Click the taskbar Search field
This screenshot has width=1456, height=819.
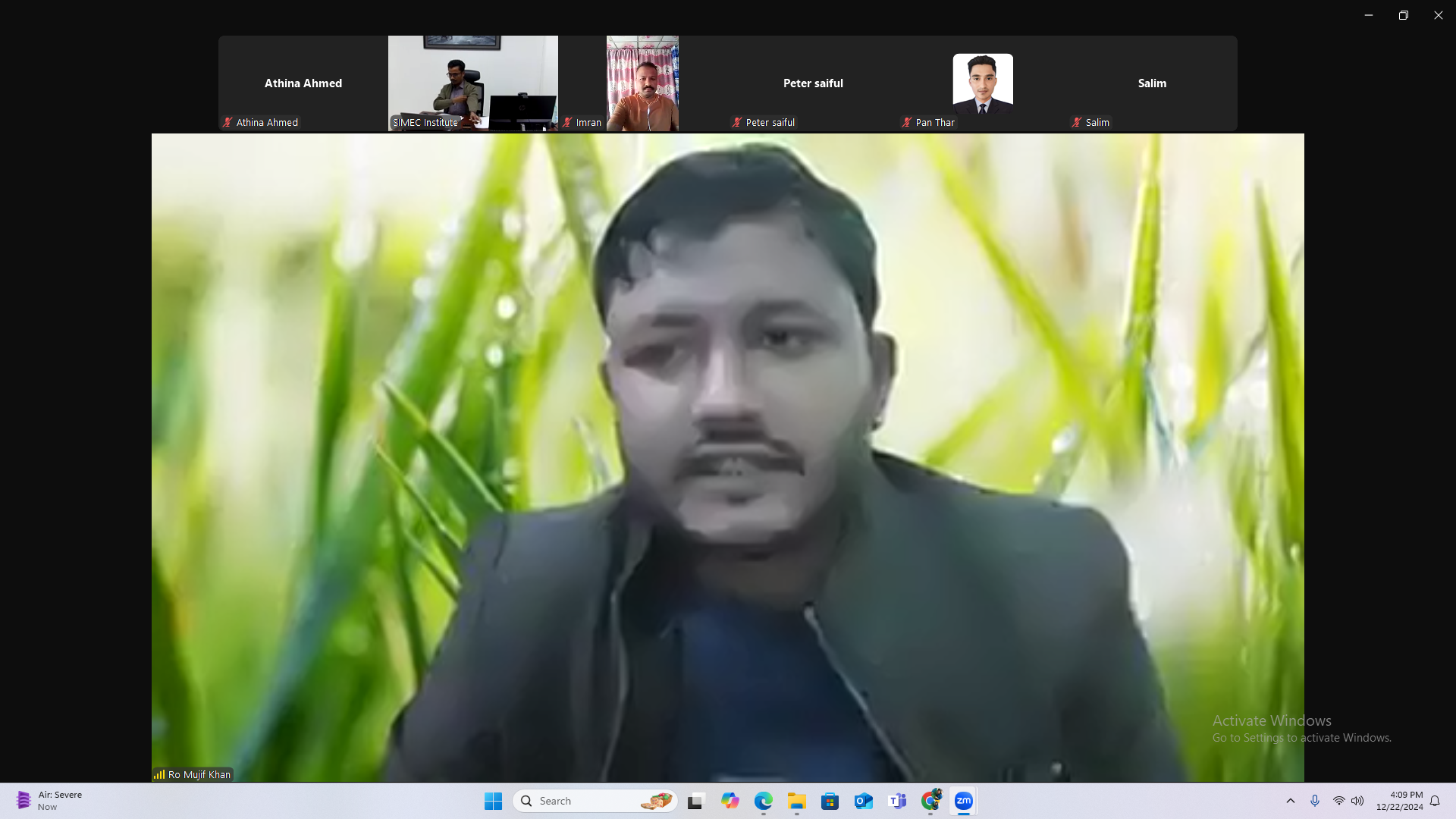coord(595,800)
